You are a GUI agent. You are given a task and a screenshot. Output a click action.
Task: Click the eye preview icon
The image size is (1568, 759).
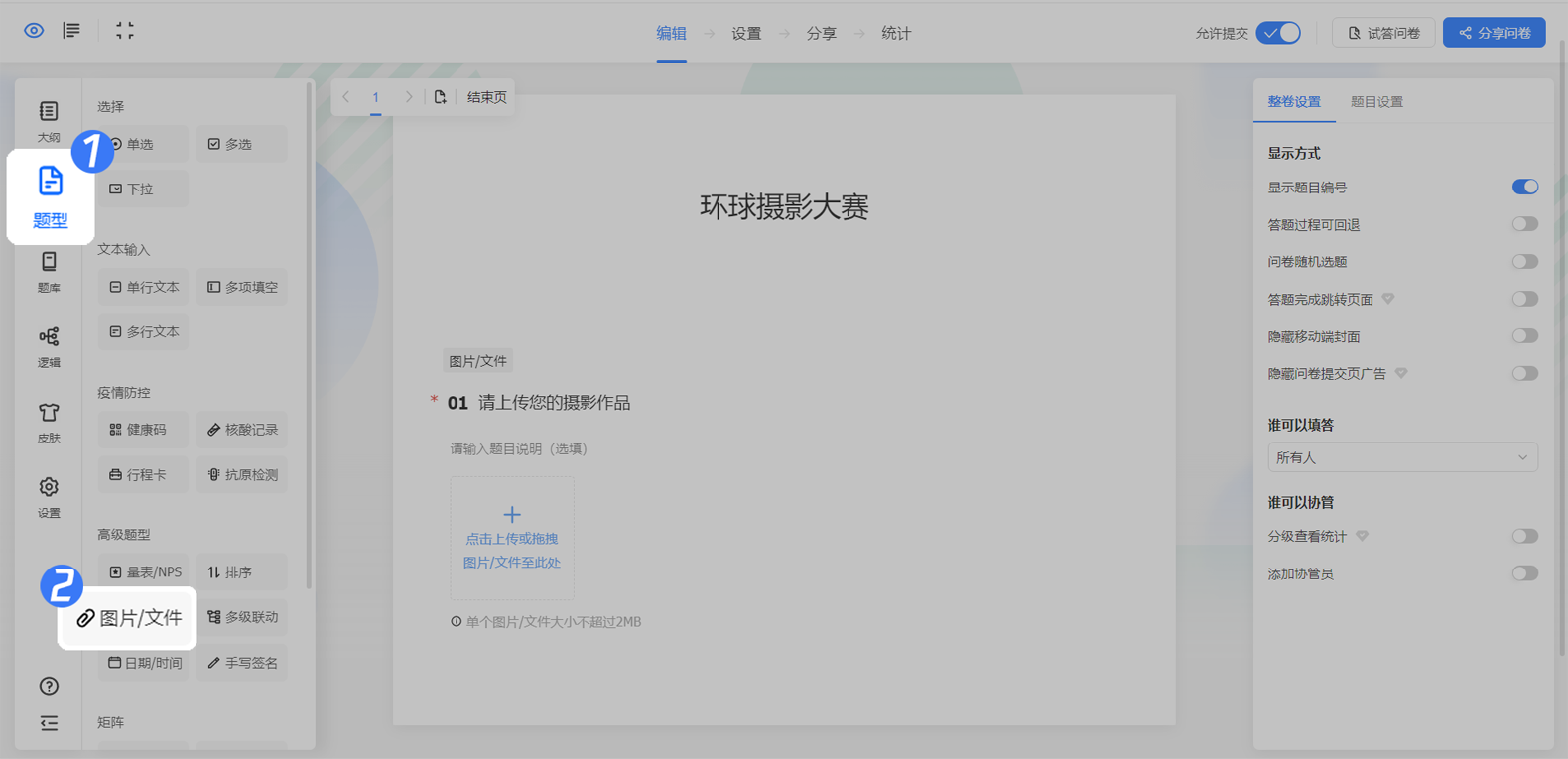point(34,31)
